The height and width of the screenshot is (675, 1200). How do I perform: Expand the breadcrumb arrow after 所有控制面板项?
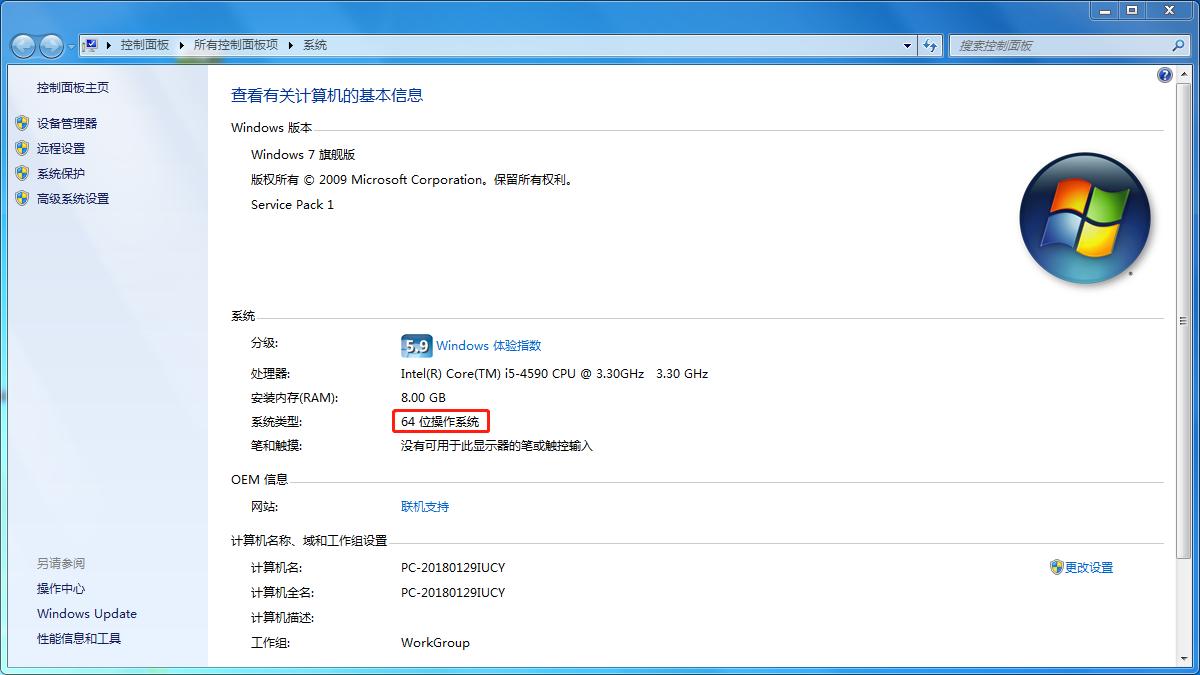click(x=291, y=45)
